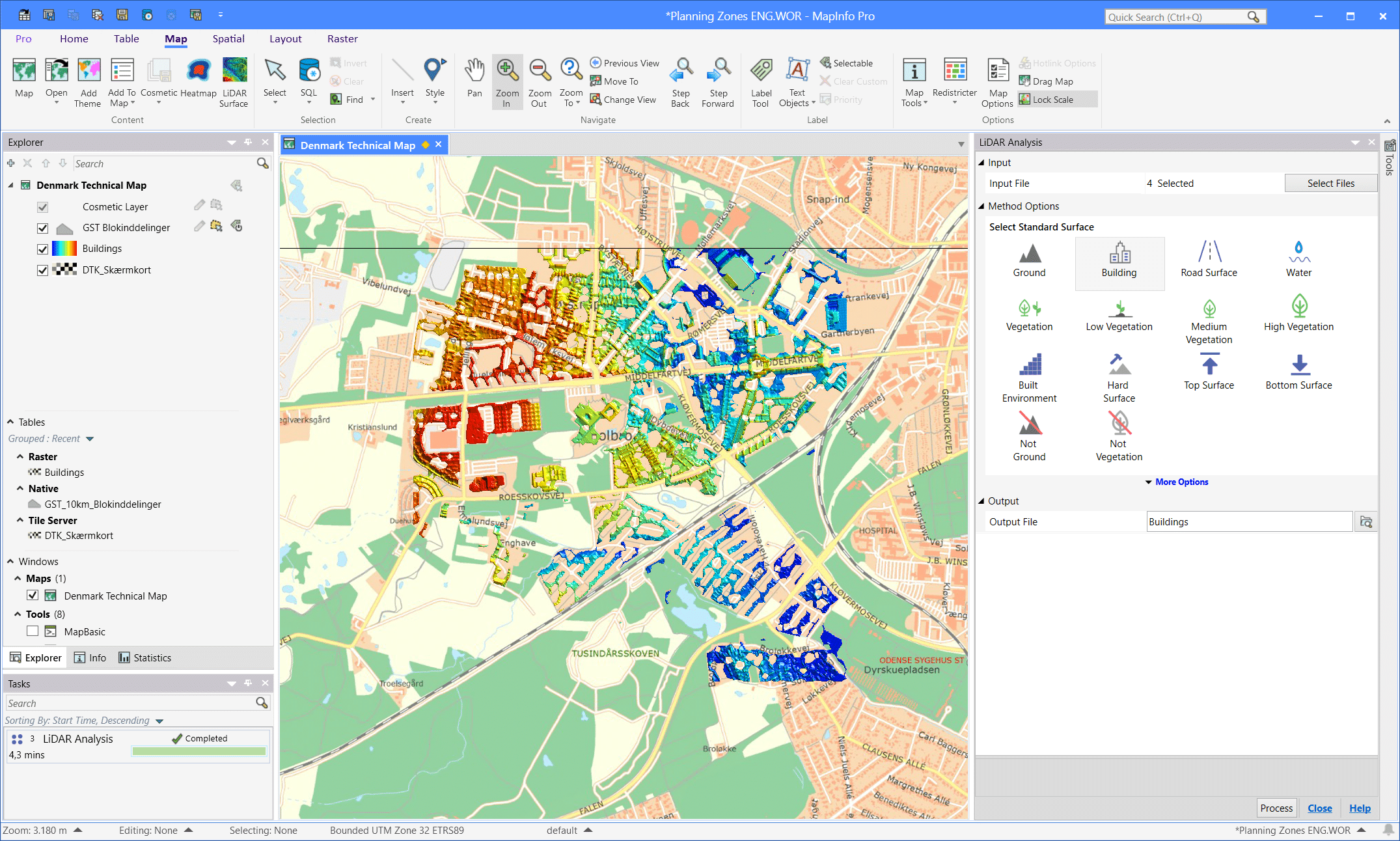Open the LiDAR Surface tool
This screenshot has width=1400, height=841.
coord(234,81)
